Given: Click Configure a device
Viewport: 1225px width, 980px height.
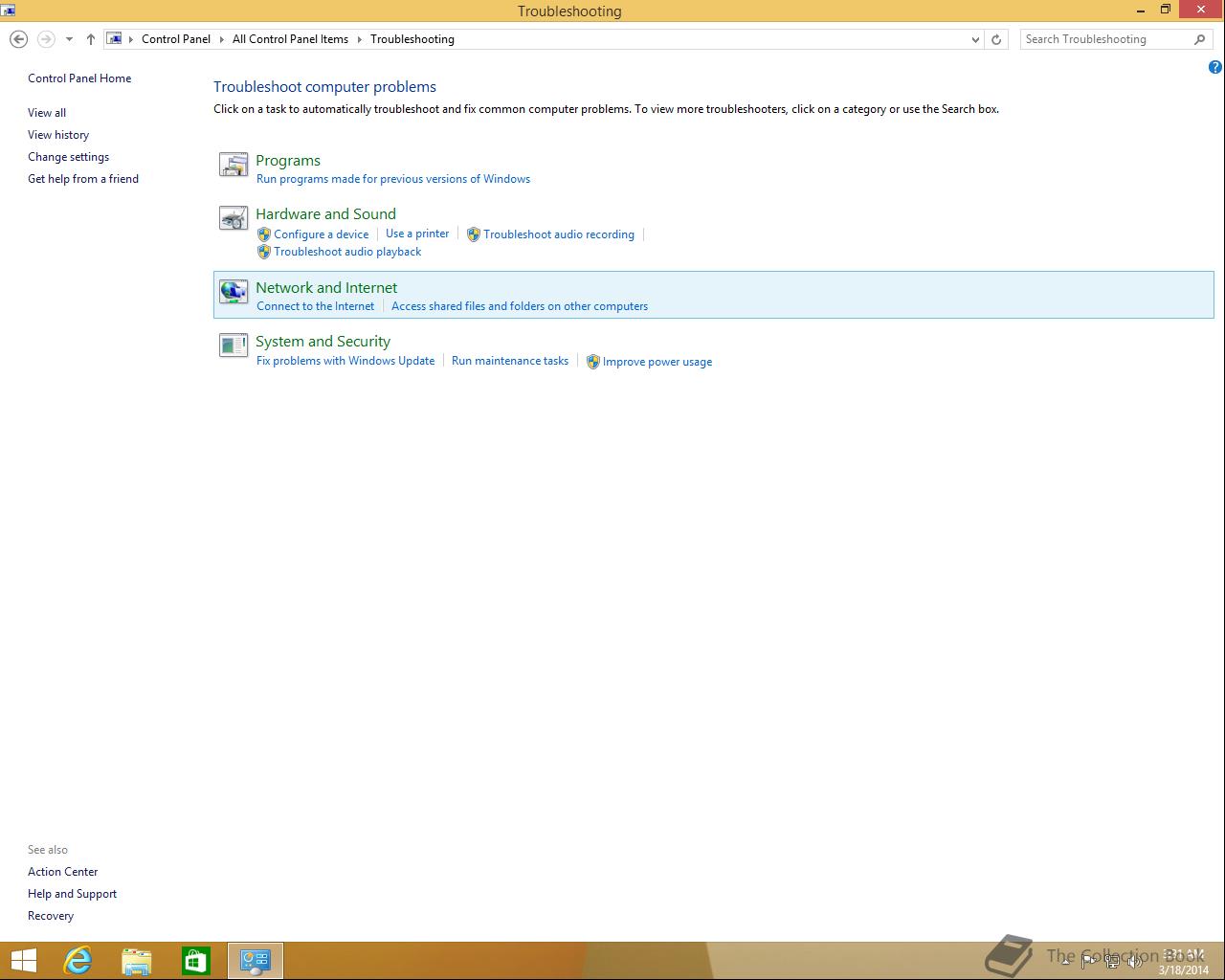Looking at the screenshot, I should coord(321,234).
